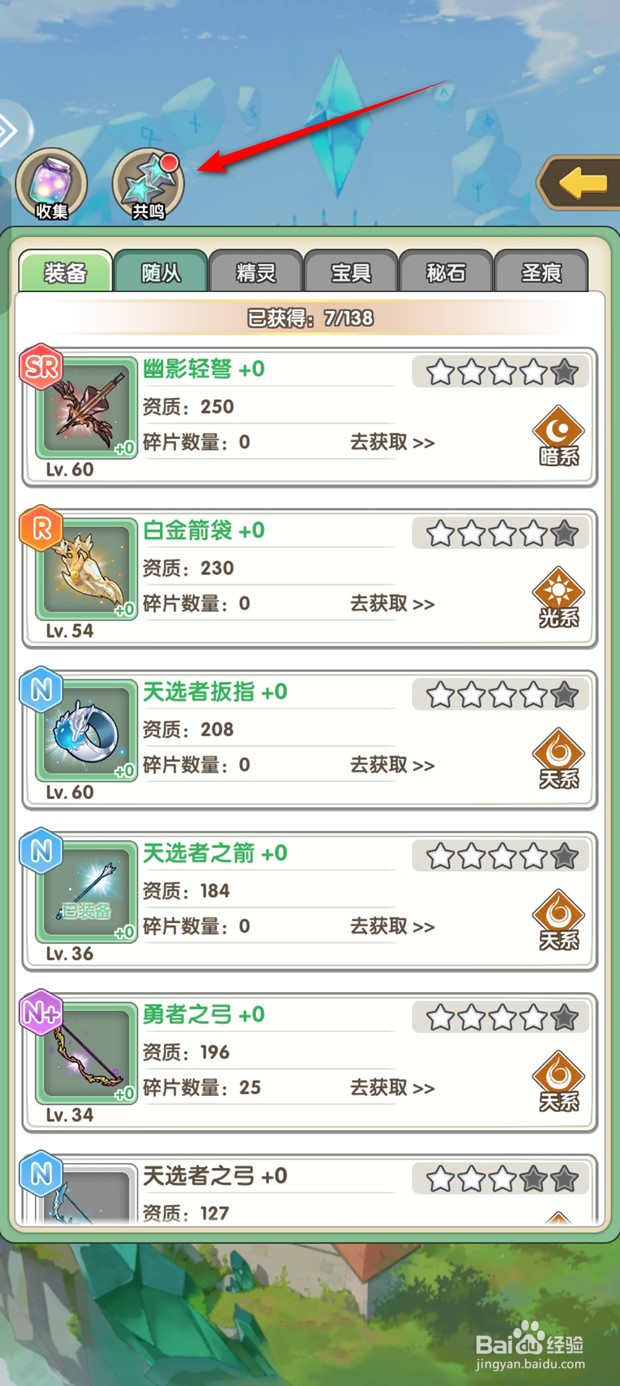
Task: Click 去获取 link for 幽影轻弩
Action: click(392, 442)
